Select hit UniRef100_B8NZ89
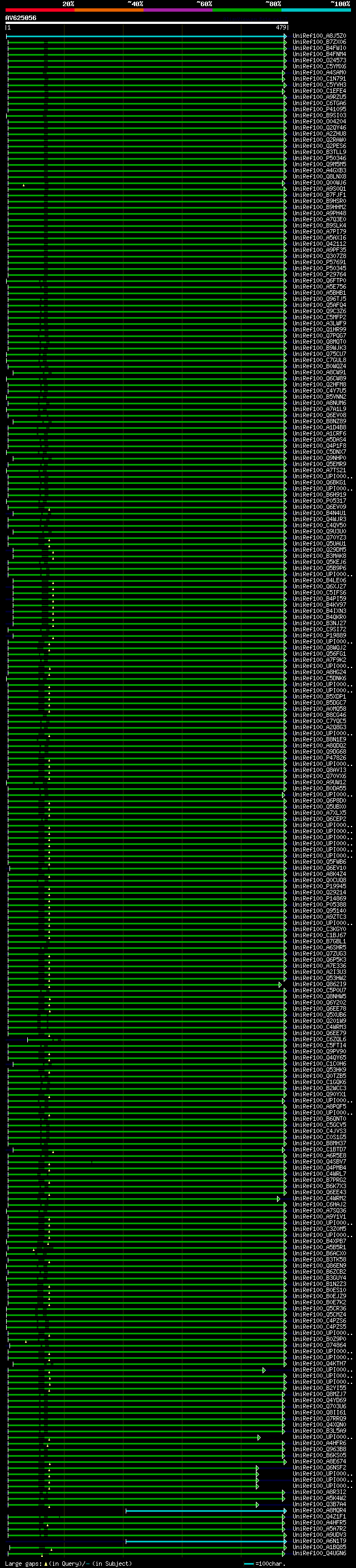 [319, 421]
